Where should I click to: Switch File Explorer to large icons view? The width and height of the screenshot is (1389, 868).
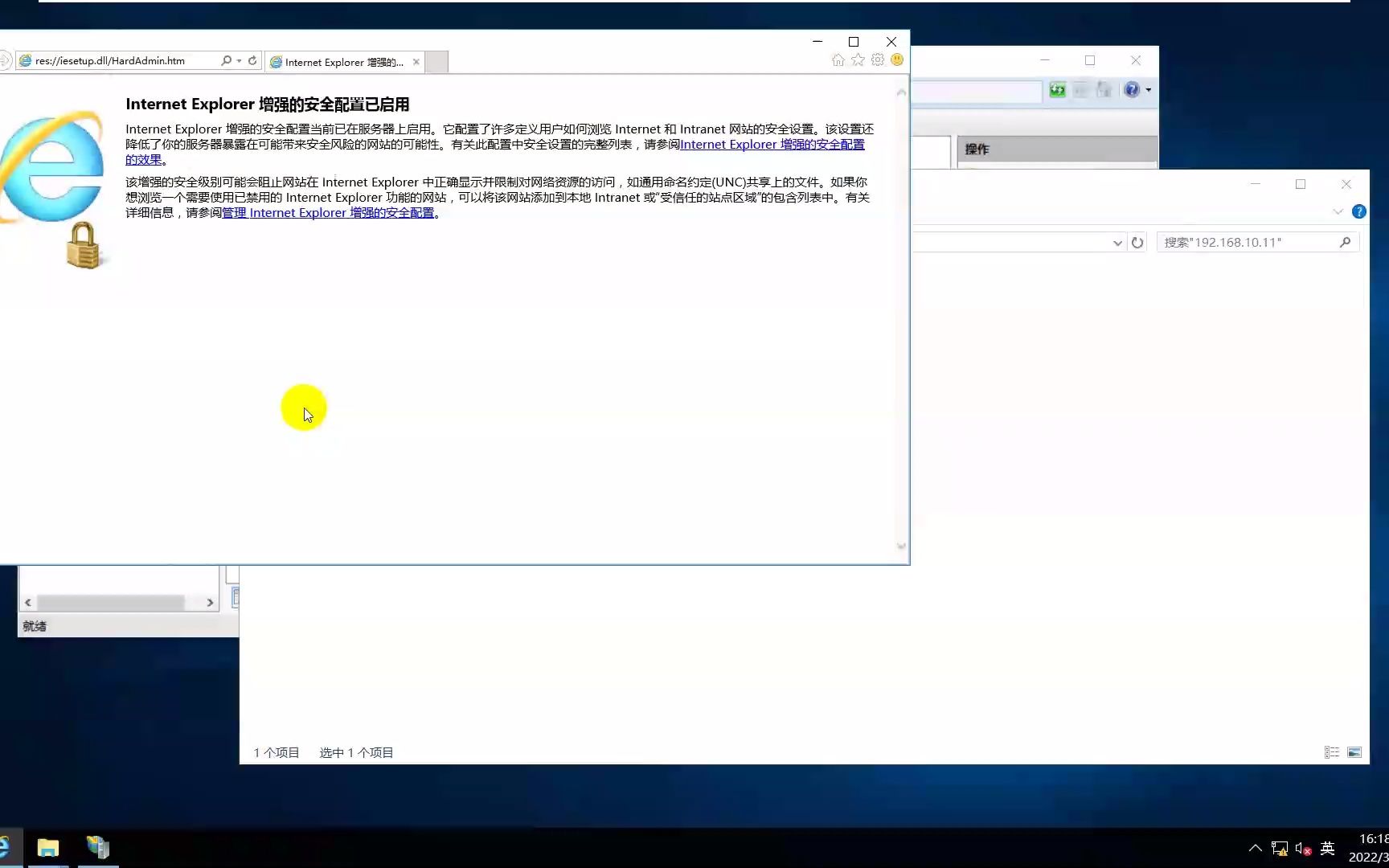pyautogui.click(x=1354, y=752)
